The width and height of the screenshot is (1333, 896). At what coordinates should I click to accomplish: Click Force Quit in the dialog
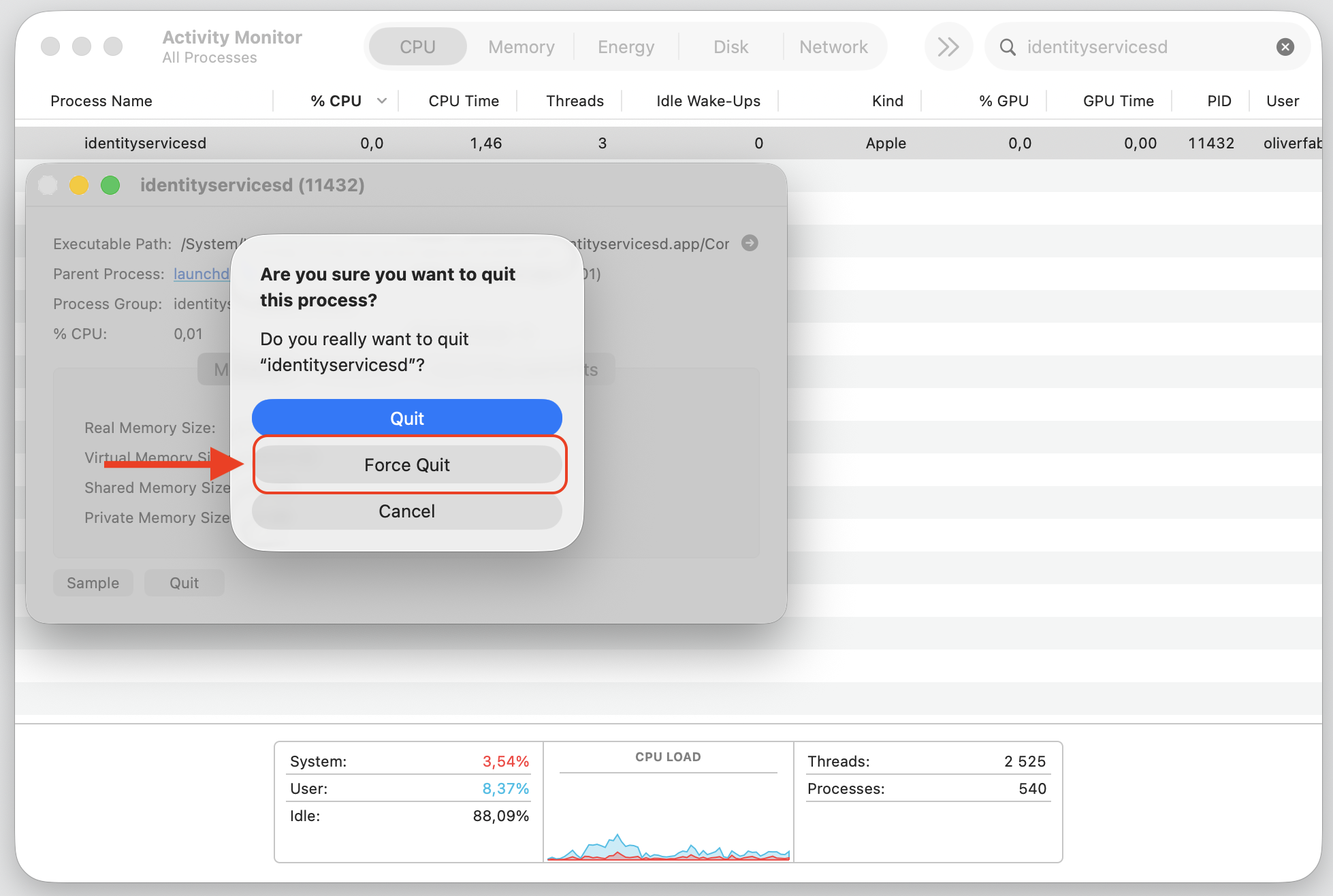click(x=407, y=464)
